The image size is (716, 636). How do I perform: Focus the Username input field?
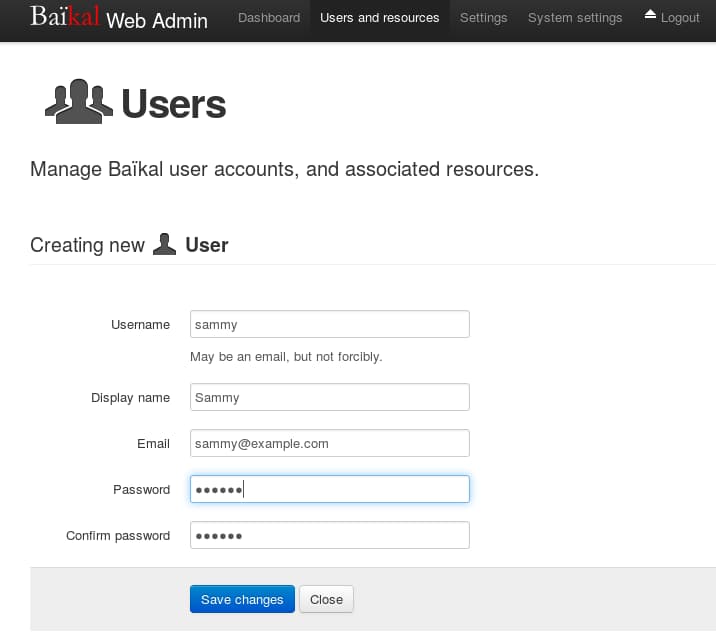pyautogui.click(x=330, y=324)
